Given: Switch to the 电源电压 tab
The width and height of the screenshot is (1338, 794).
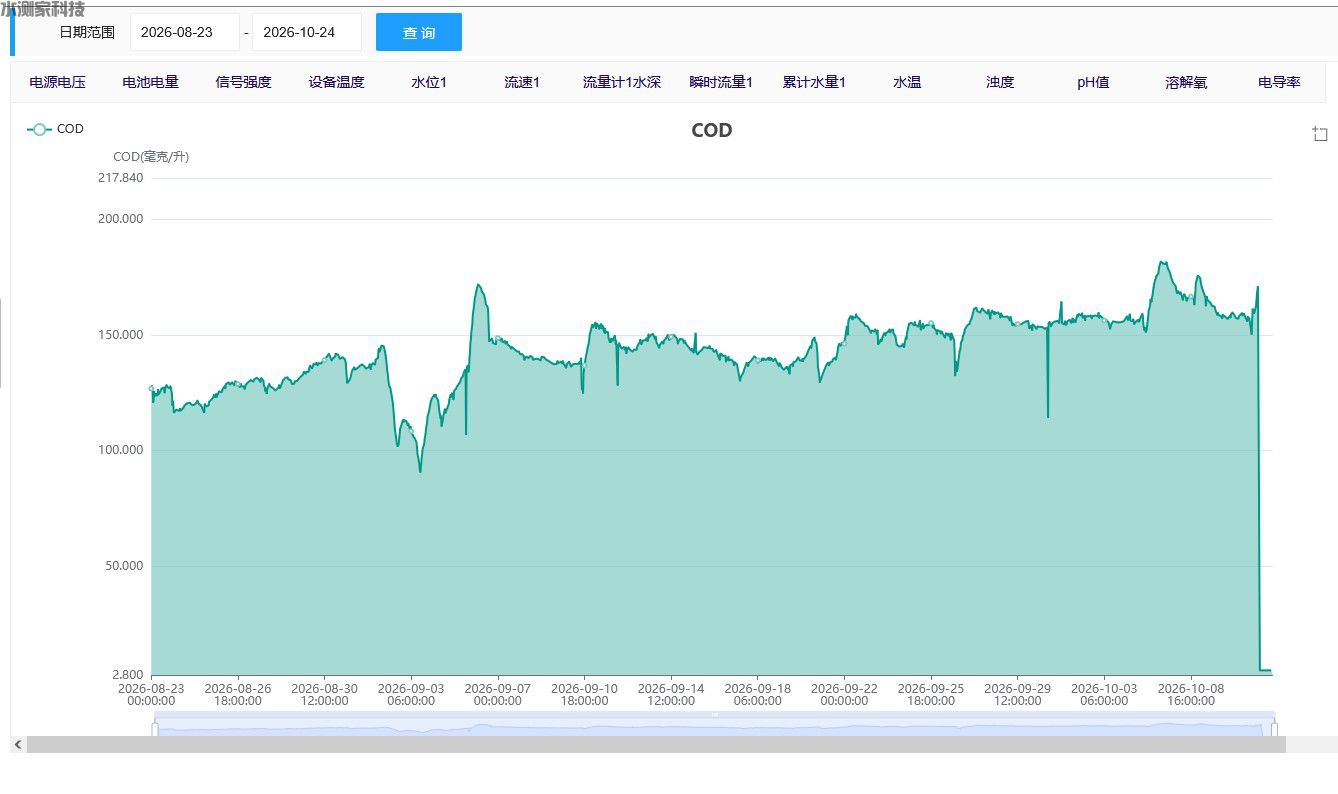Looking at the screenshot, I should click(x=57, y=82).
